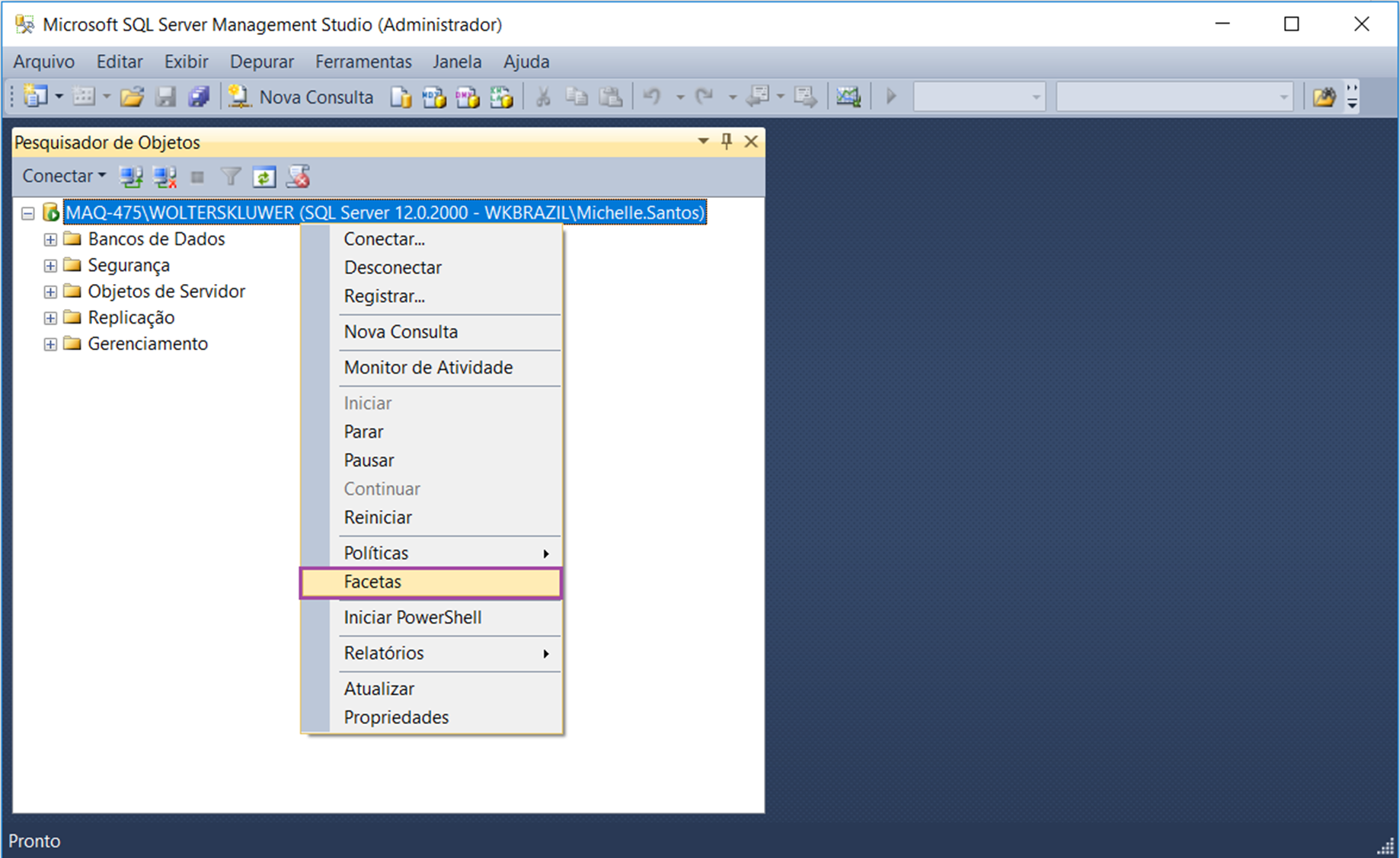Image resolution: width=1400 pixels, height=858 pixels.
Task: Choose Registrar... in the context menu
Action: coord(431,296)
